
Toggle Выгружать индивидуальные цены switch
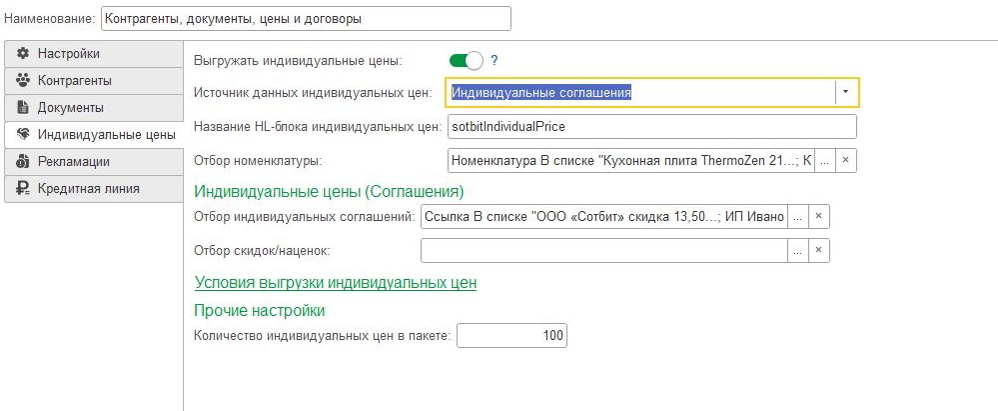click(467, 60)
